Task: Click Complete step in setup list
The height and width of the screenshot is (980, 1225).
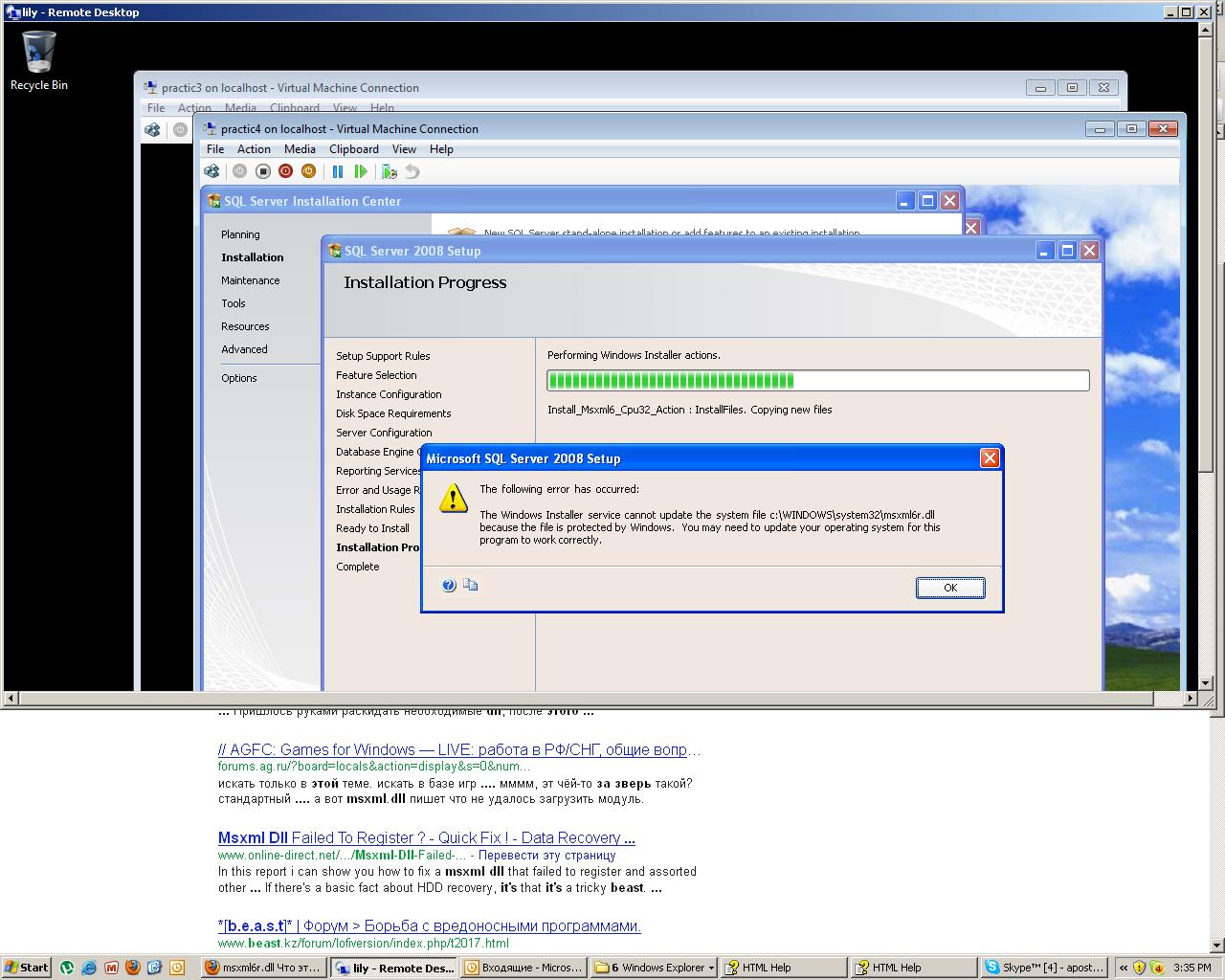Action: click(x=358, y=567)
